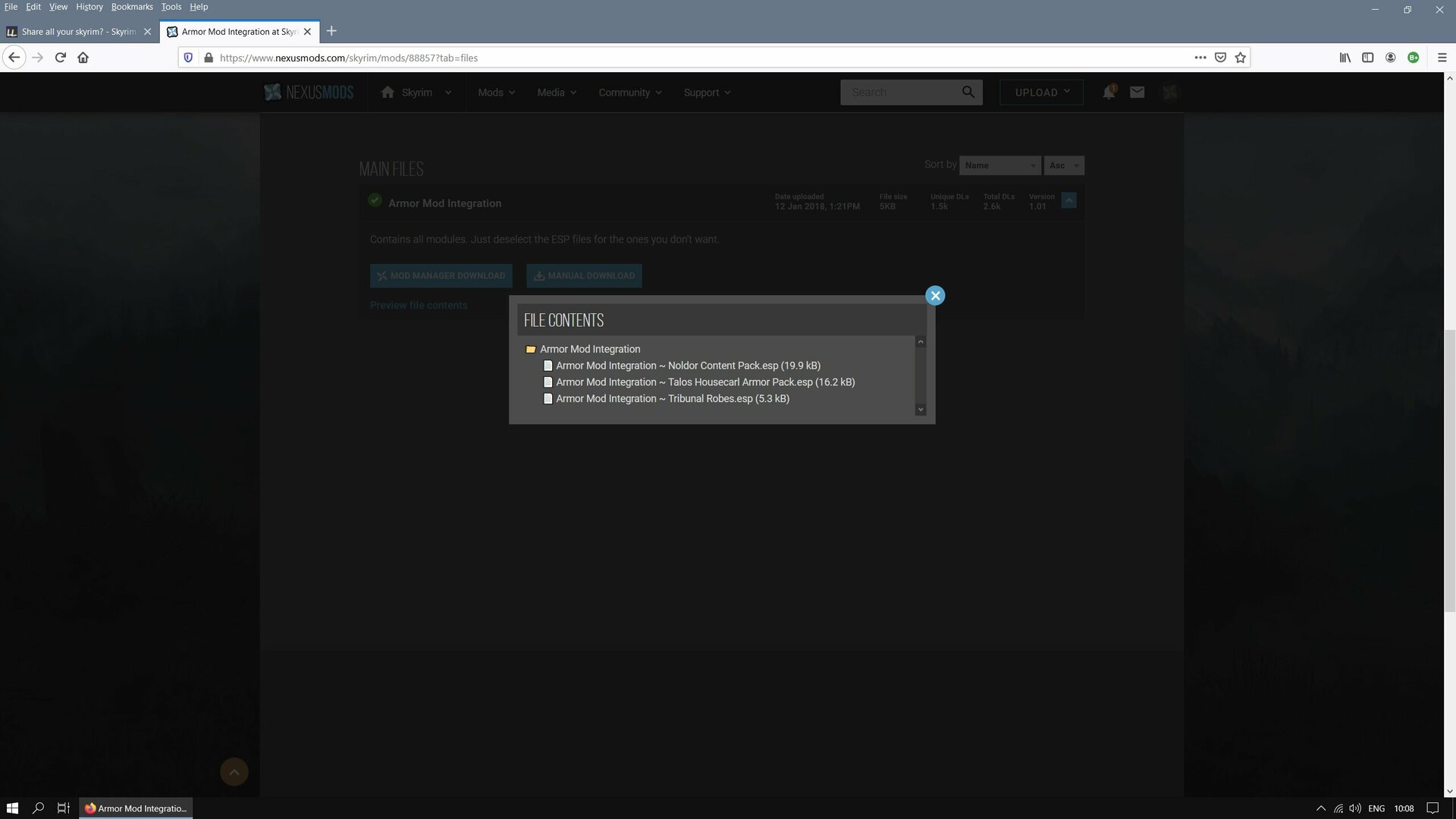This screenshot has height=819, width=1456.
Task: Open the Windows Start menu
Action: 12,808
